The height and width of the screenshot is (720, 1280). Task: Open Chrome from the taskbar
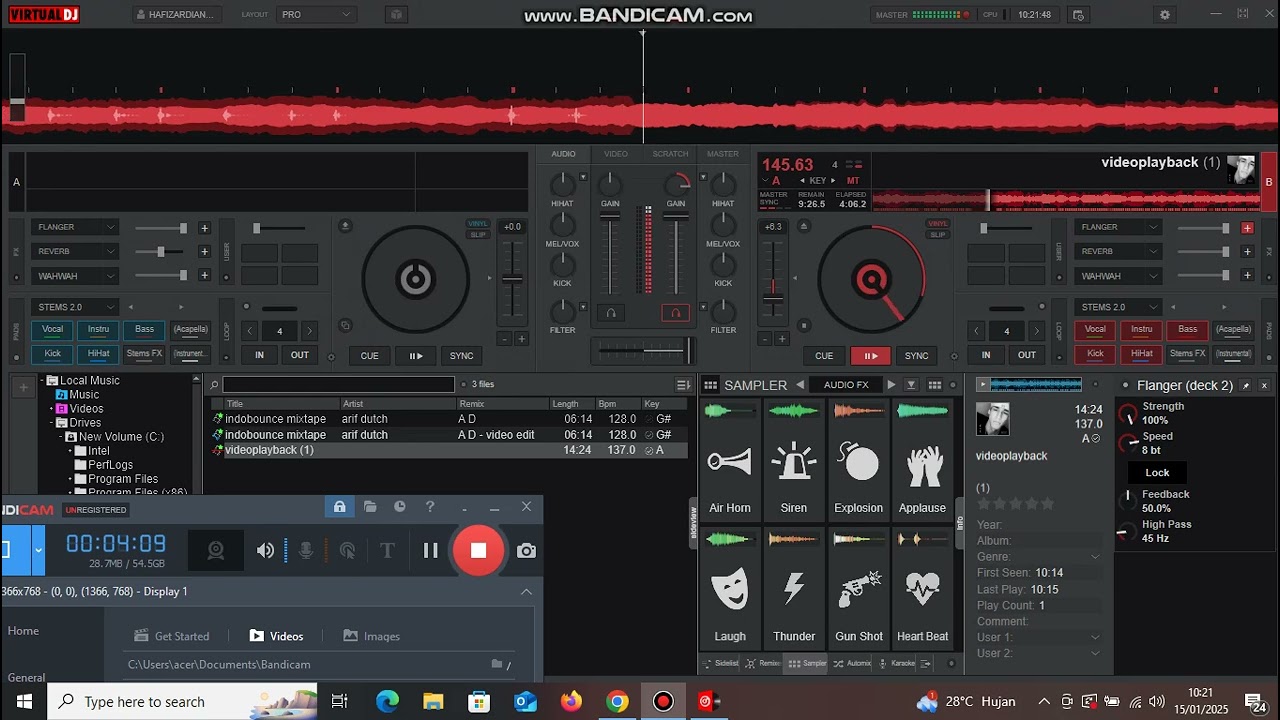(x=617, y=701)
